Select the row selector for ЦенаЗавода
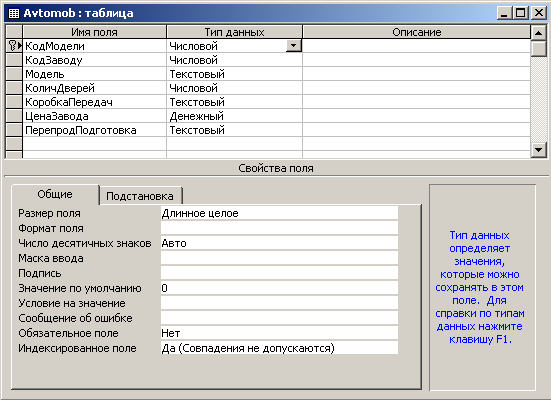 click(x=14, y=116)
